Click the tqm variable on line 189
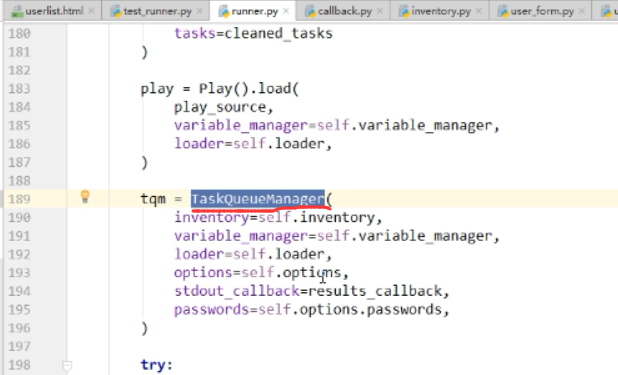This screenshot has height=375, width=618. [x=153, y=199]
